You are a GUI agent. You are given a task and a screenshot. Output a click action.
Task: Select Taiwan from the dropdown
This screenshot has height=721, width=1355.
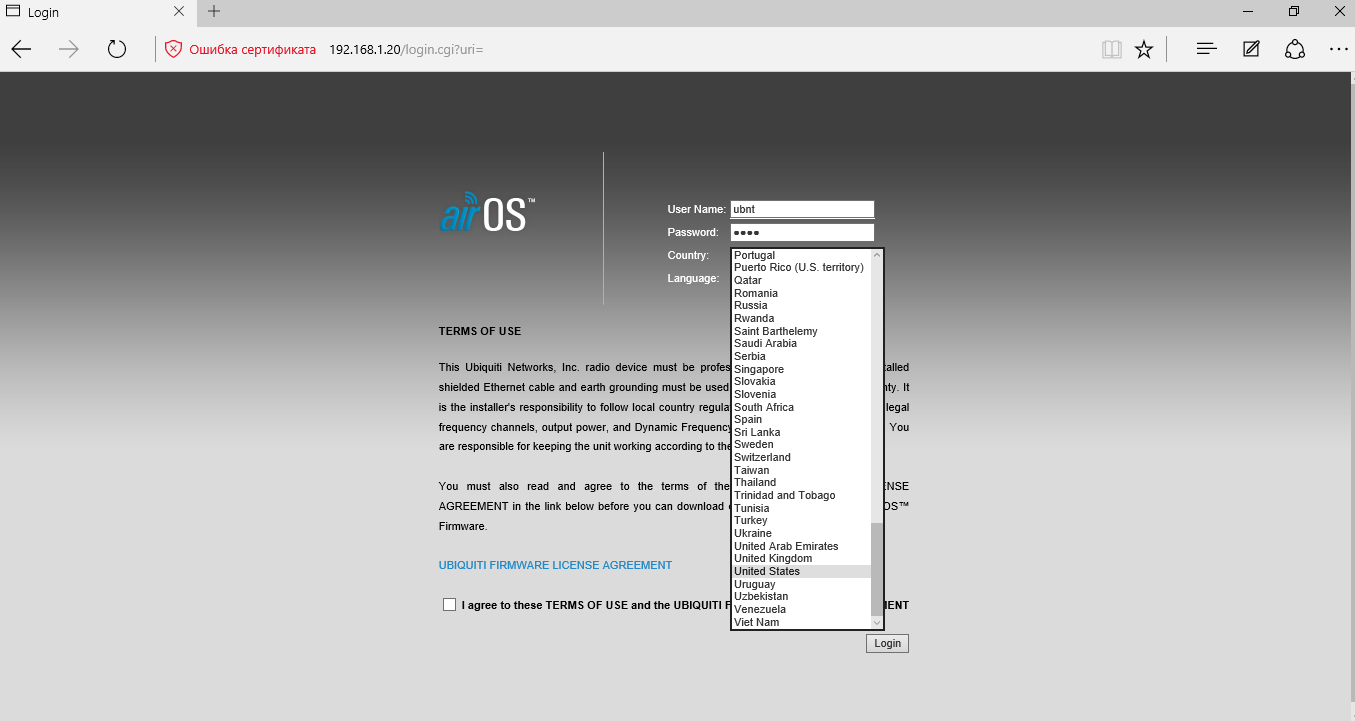(x=801, y=470)
